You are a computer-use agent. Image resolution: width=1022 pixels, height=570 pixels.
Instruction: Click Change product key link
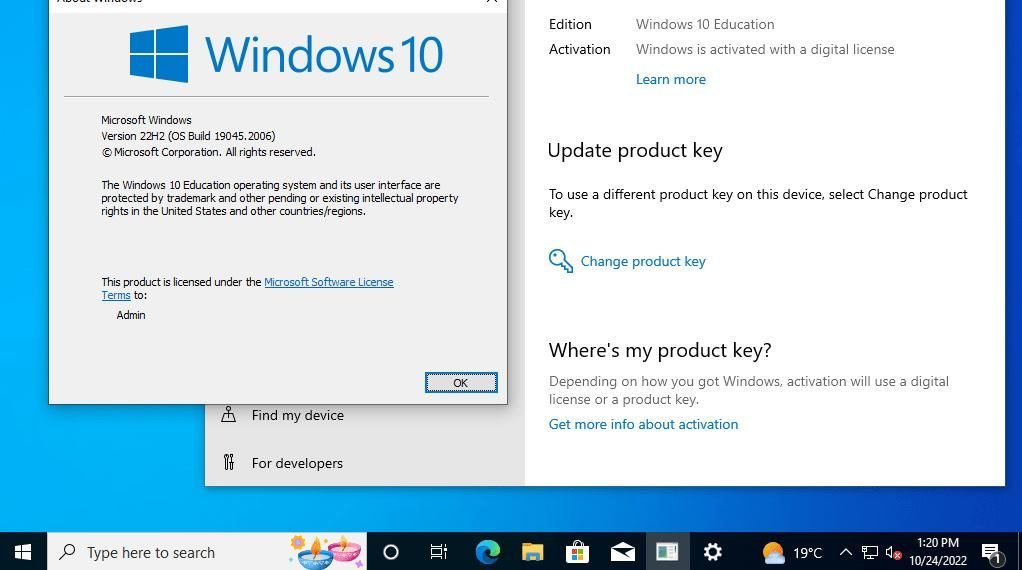click(643, 261)
